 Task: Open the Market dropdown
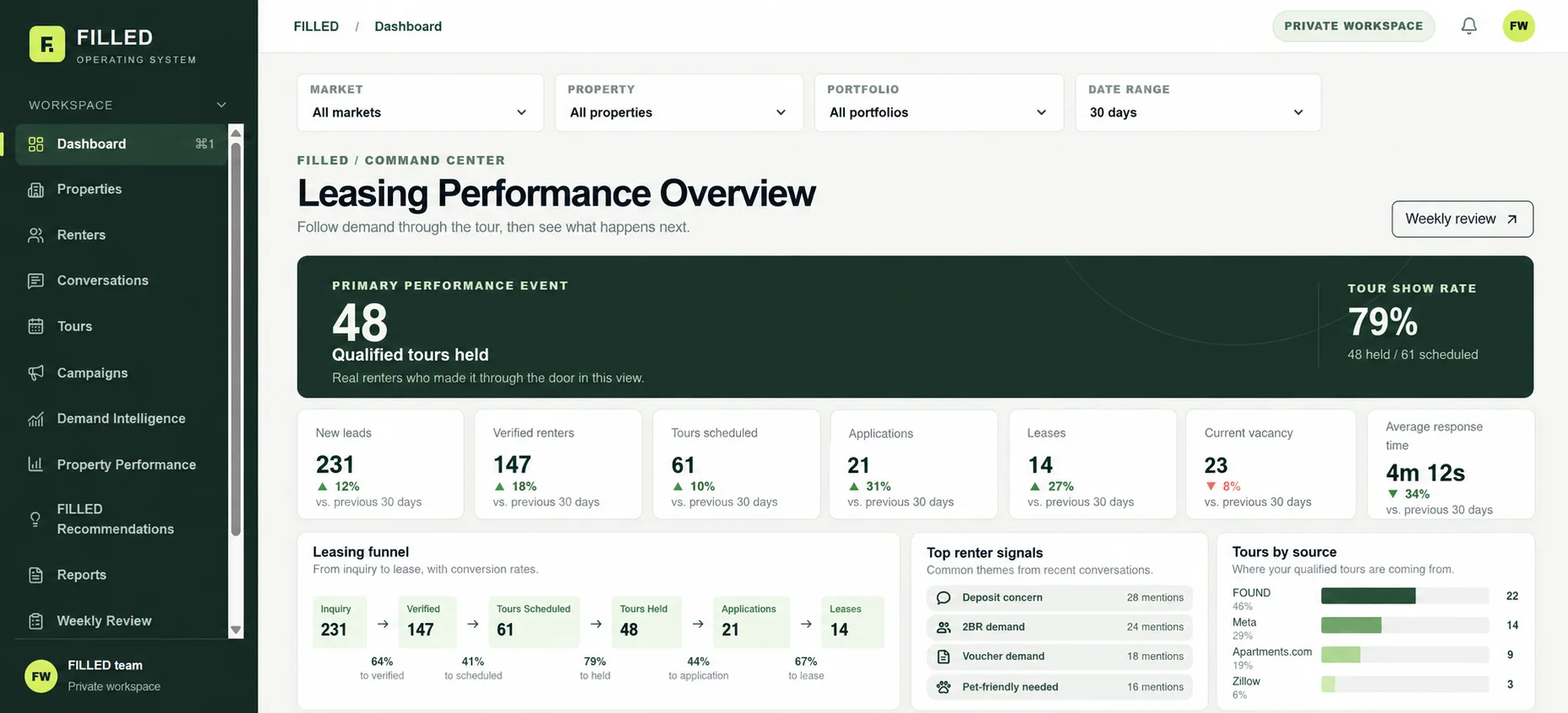[x=420, y=103]
